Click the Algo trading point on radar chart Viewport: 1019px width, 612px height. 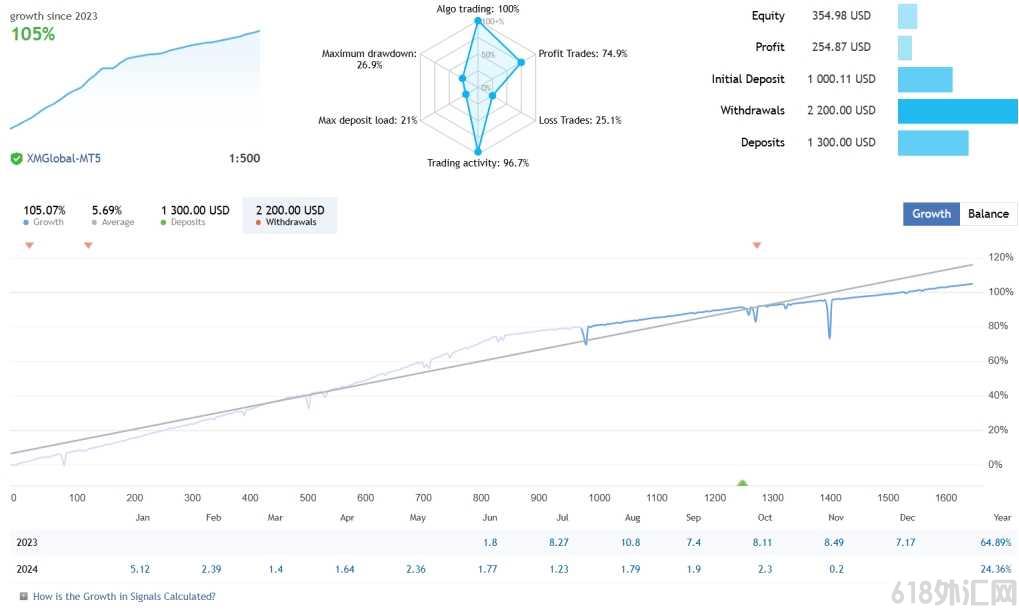click(478, 21)
